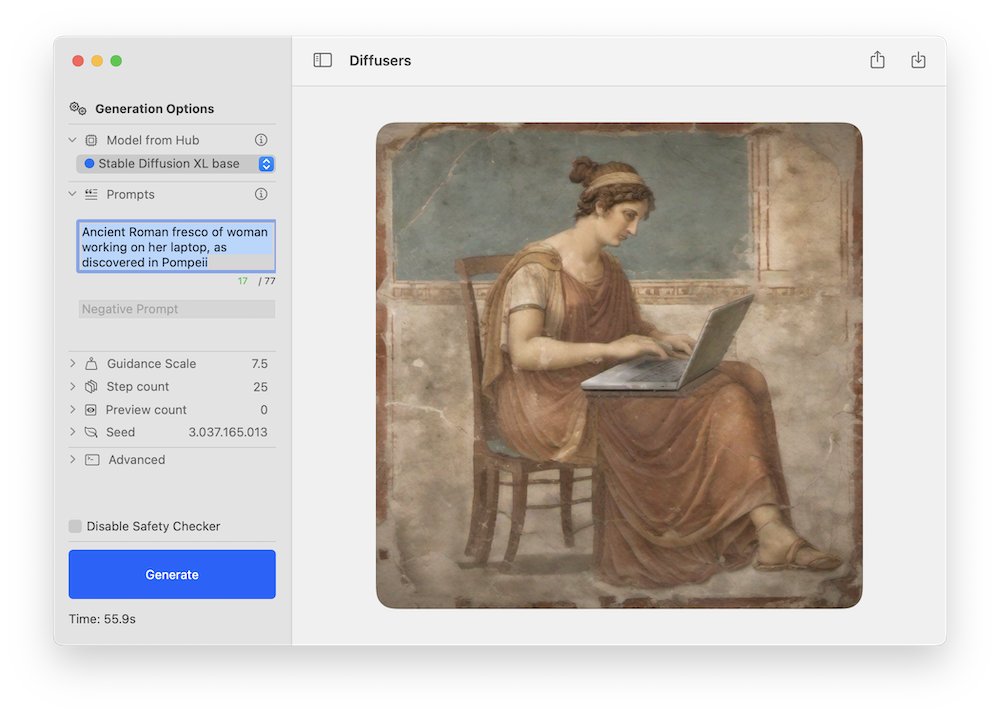The image size is (1000, 716).
Task: Click the Advanced section label
Action: pyautogui.click(x=136, y=460)
